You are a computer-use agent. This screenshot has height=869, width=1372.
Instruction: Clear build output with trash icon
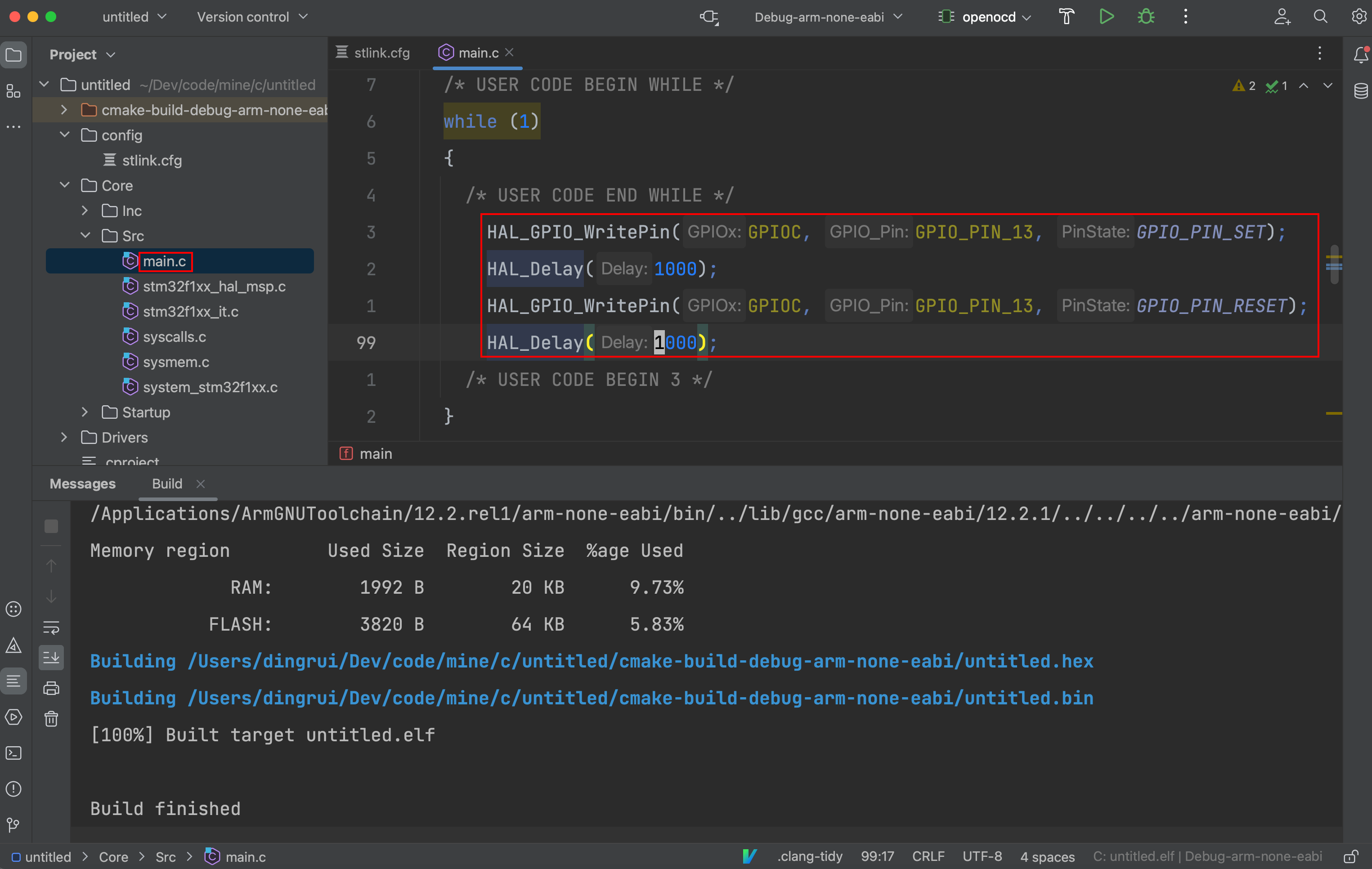(51, 719)
